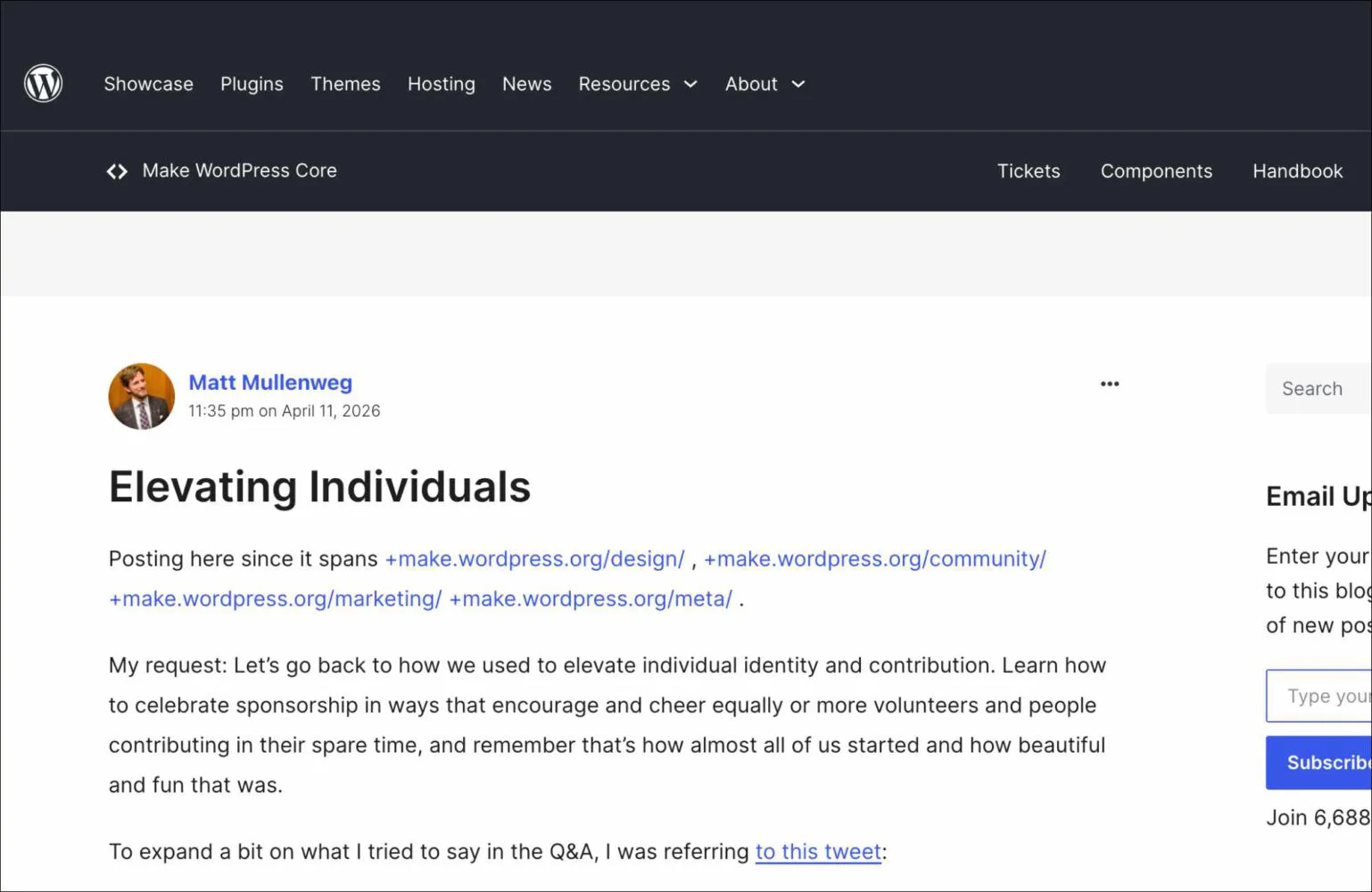Expand the About dropdown chevron
This screenshot has height=892, width=1372.
(798, 84)
